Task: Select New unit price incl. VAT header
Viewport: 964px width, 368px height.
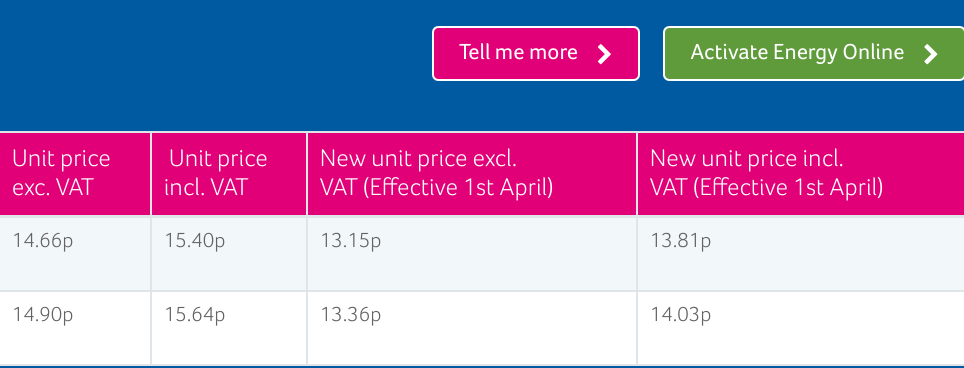Action: [x=801, y=174]
